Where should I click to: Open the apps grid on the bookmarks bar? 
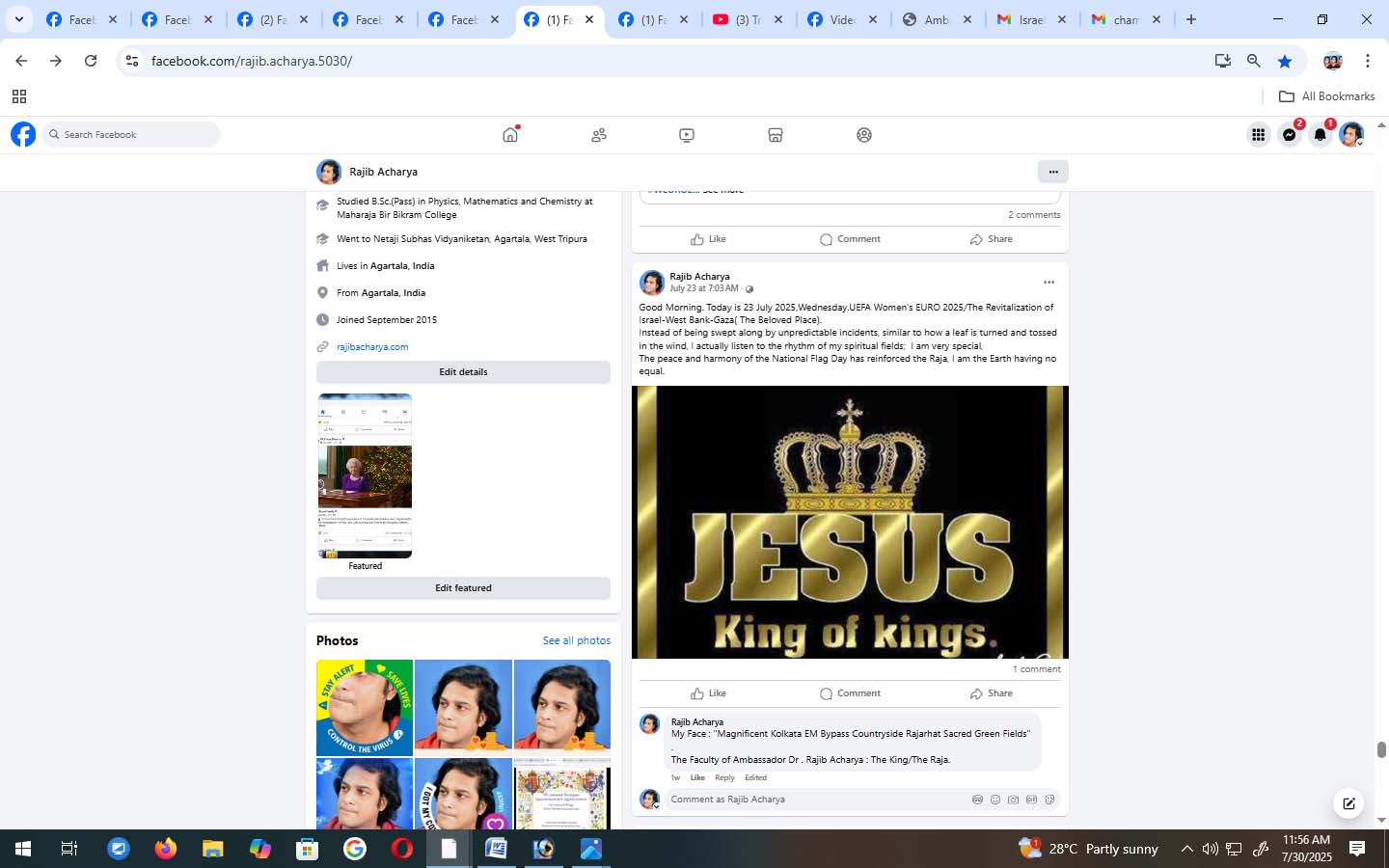[x=19, y=96]
